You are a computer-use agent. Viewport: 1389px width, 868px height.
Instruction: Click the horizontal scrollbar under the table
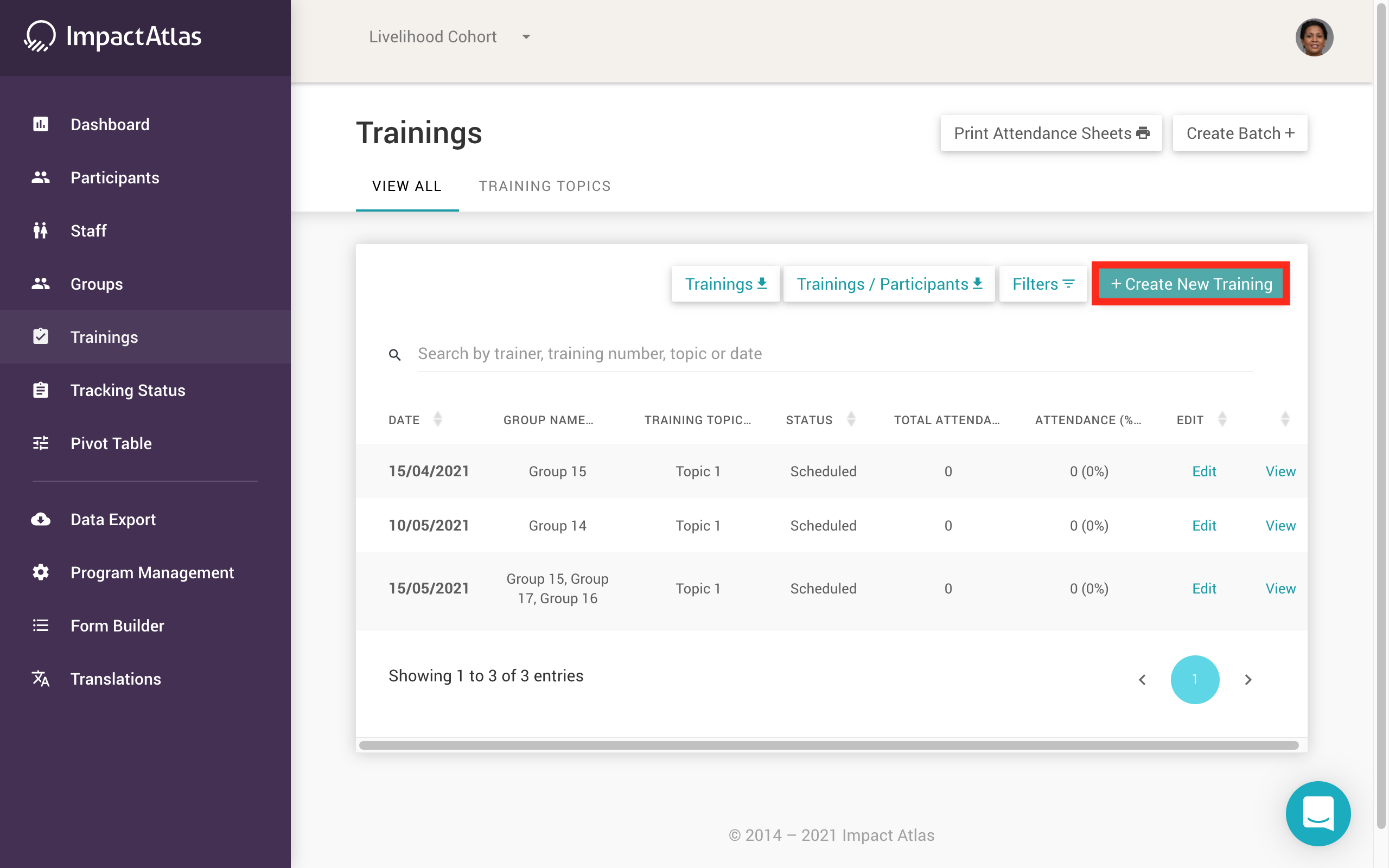click(828, 745)
